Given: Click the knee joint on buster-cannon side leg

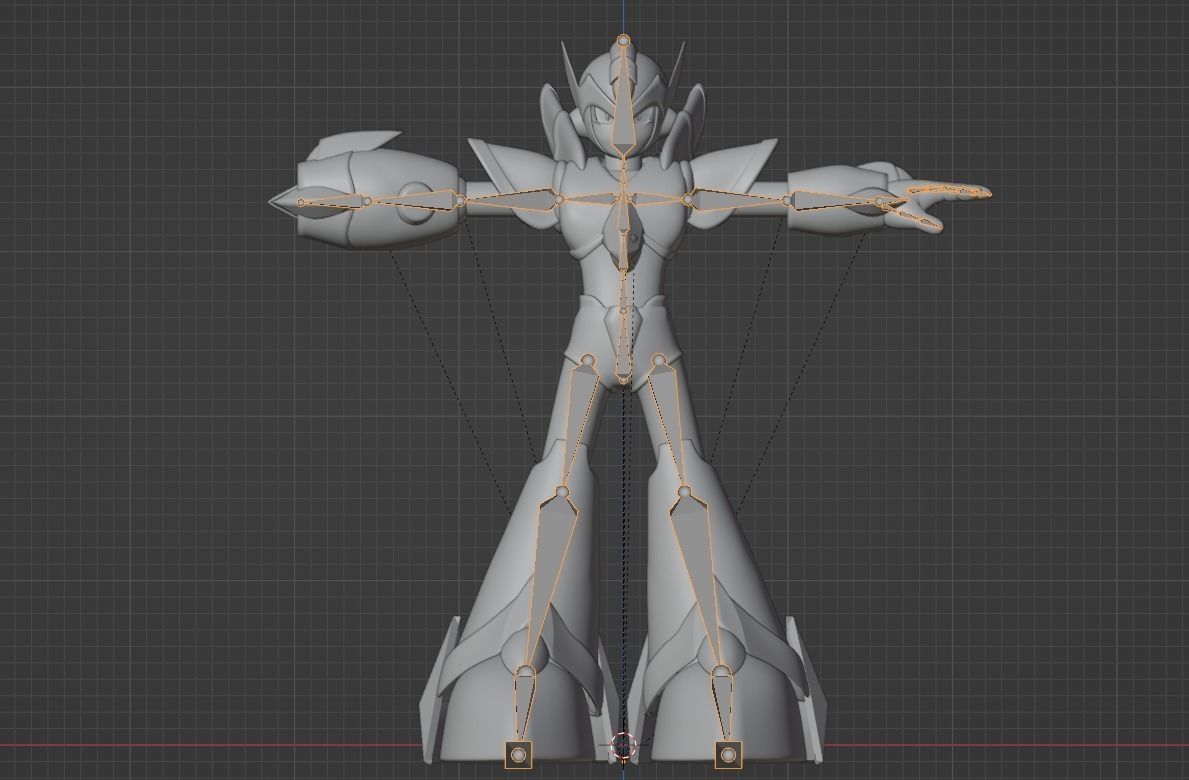Looking at the screenshot, I should (562, 493).
